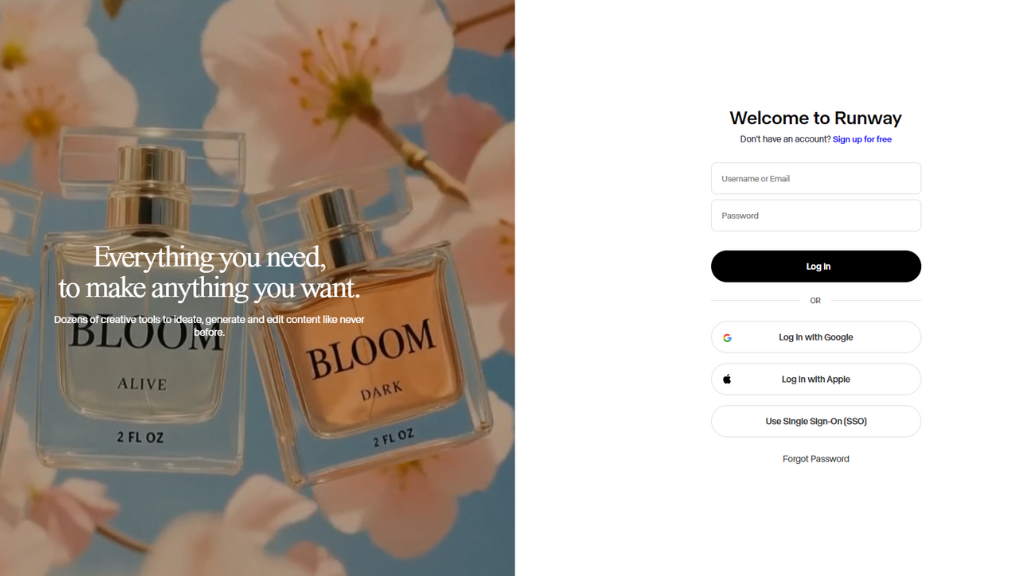Click the 2 FL OZ label on DARK bottle
Image resolution: width=1024 pixels, height=576 pixels.
tap(393, 438)
